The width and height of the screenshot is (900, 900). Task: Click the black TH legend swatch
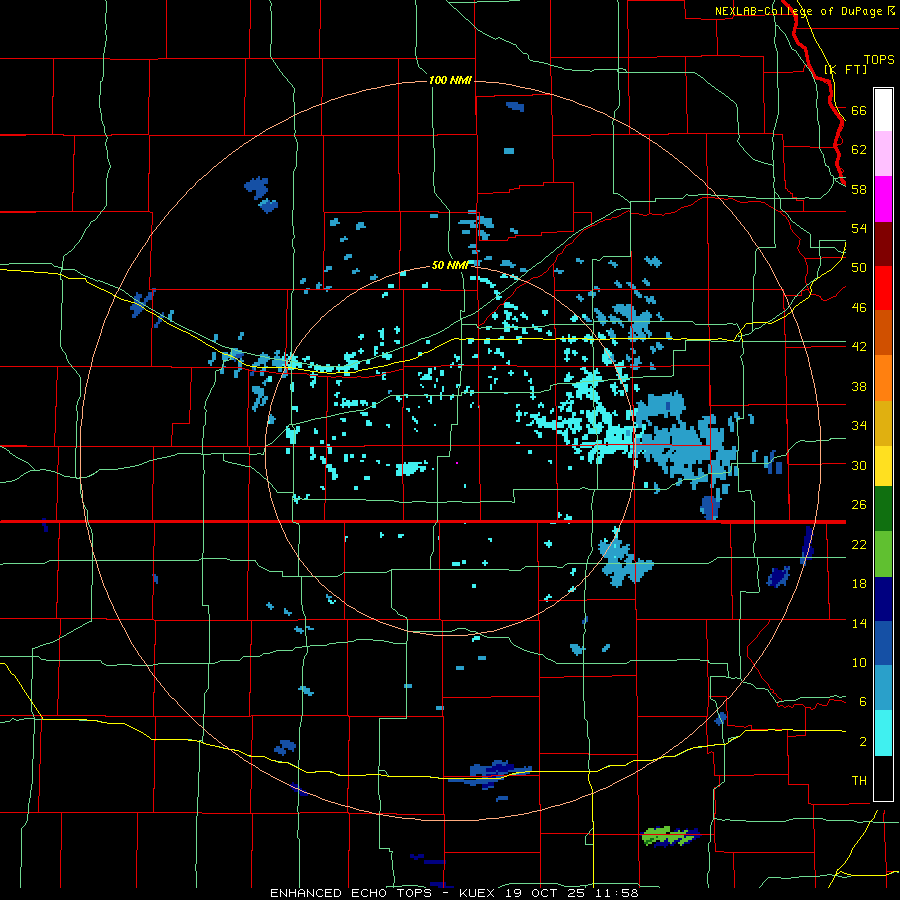883,778
